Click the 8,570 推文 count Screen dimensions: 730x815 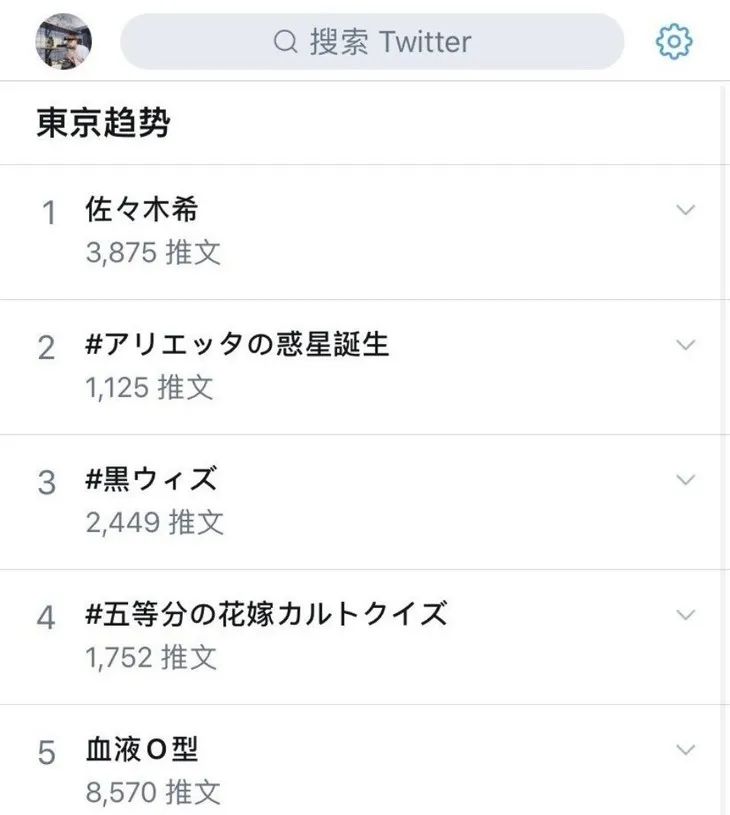coord(153,792)
